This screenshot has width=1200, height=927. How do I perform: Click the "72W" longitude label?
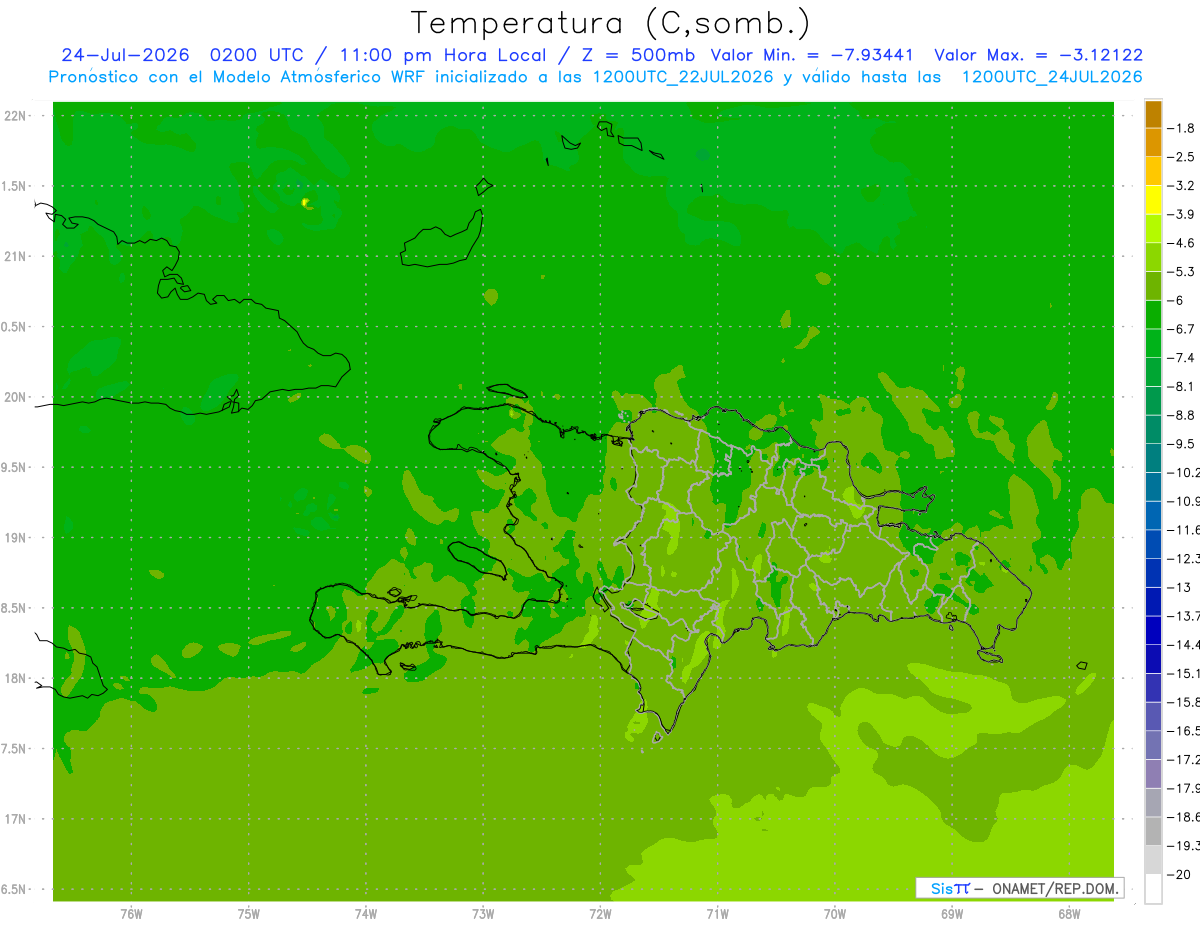pyautogui.click(x=600, y=914)
